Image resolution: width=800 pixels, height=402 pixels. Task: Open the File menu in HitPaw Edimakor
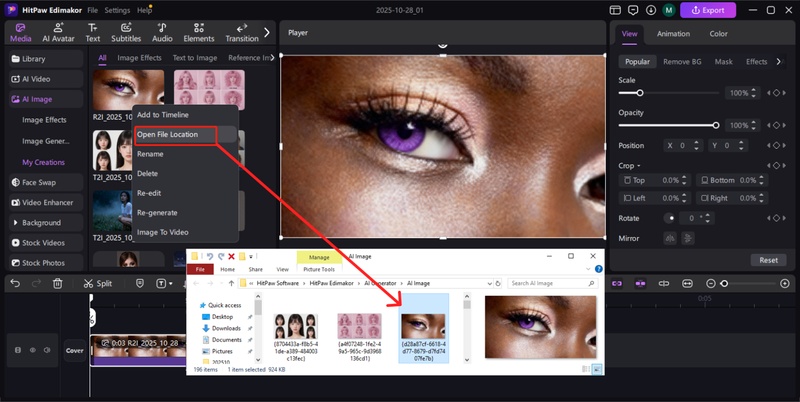[x=92, y=10]
